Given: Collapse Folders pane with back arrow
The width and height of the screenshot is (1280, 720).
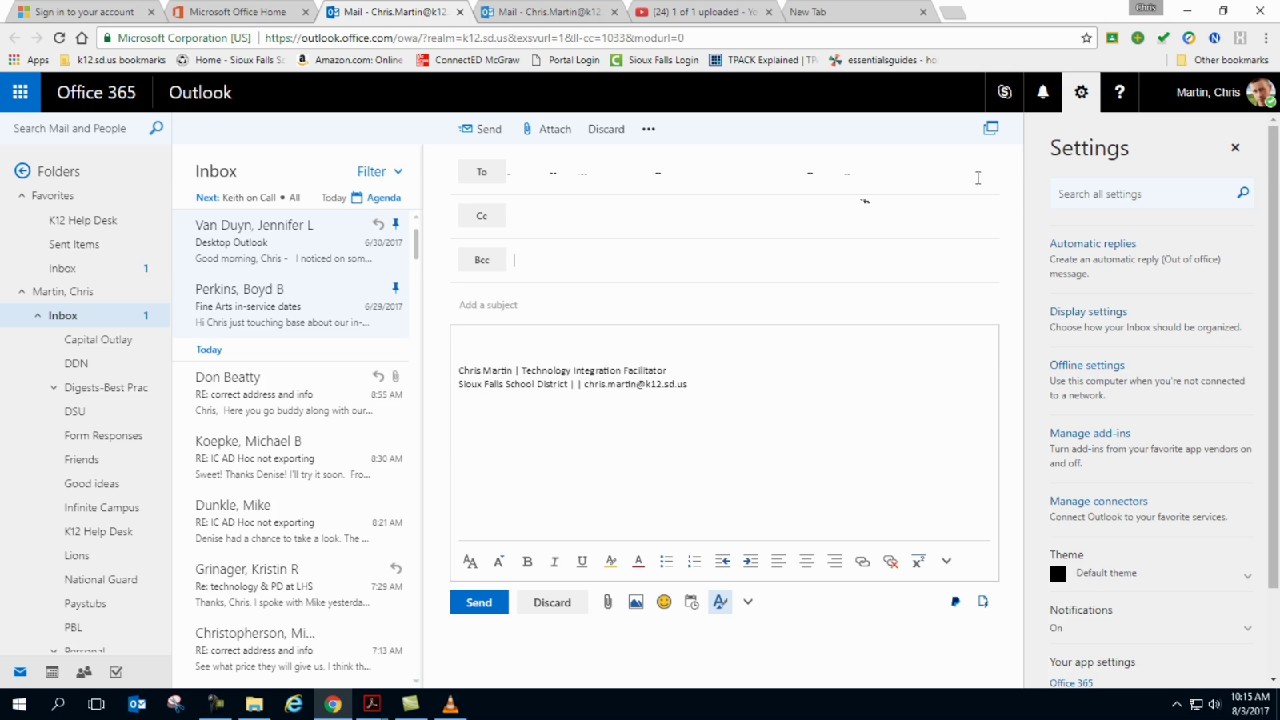Looking at the screenshot, I should click(22, 171).
